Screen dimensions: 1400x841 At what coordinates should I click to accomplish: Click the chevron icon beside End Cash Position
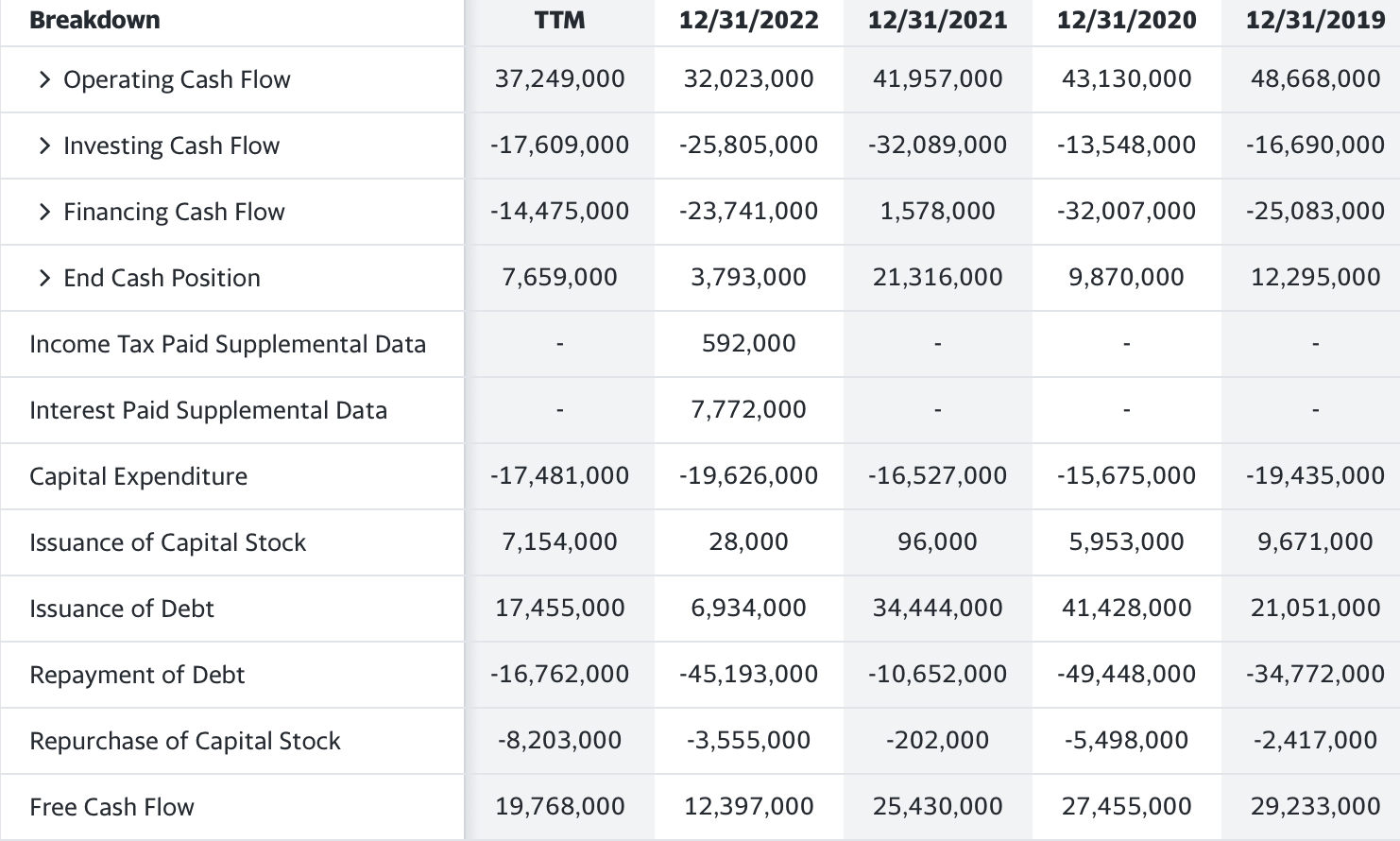[43, 278]
